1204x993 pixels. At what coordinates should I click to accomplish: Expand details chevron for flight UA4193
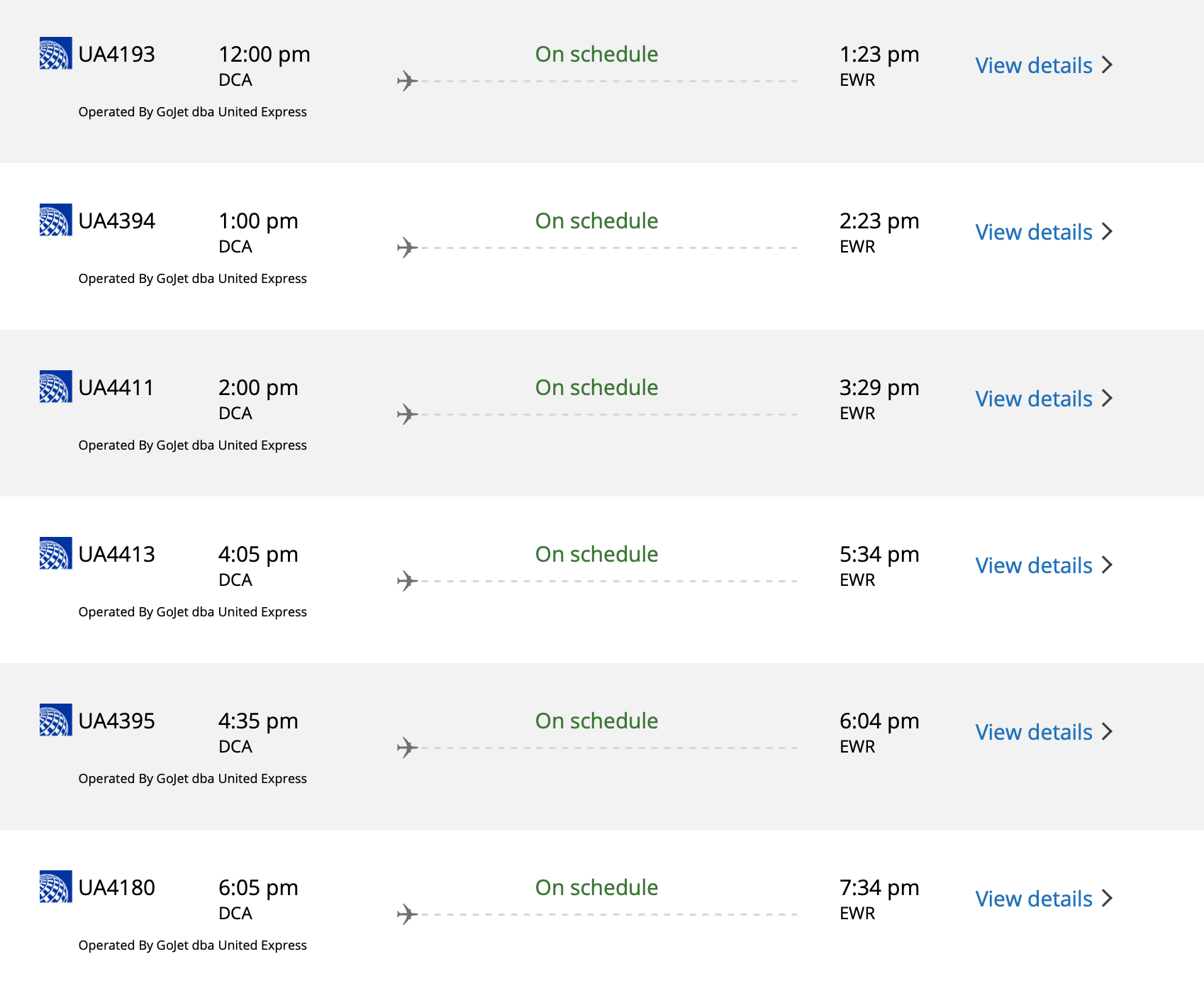pyautogui.click(x=1107, y=65)
